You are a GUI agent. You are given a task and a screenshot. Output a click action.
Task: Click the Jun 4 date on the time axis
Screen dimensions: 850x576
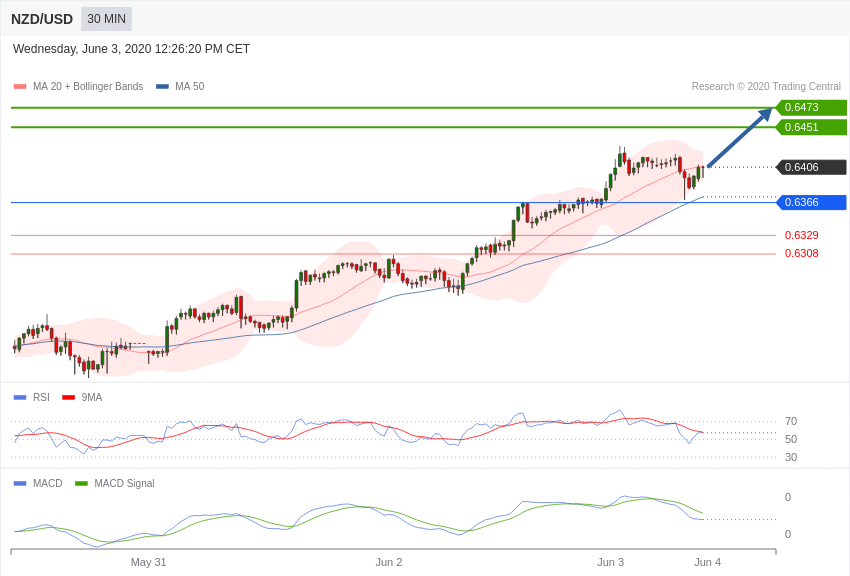pos(708,562)
